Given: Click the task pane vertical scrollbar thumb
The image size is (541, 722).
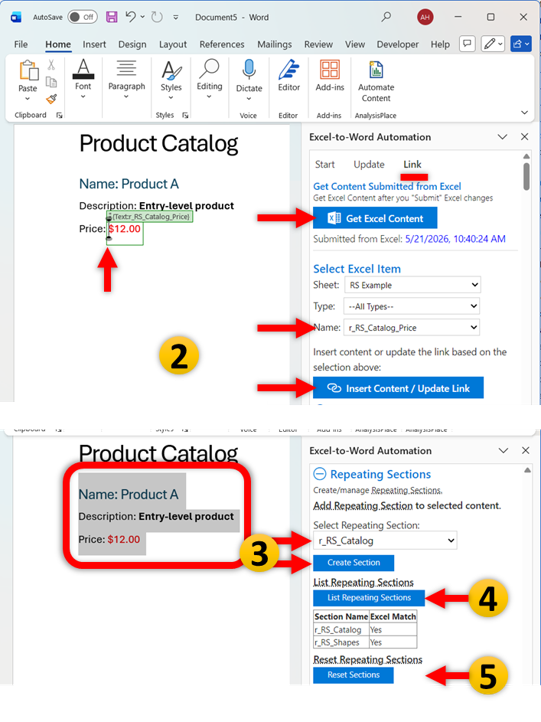Looking at the screenshot, I should pyautogui.click(x=526, y=176).
